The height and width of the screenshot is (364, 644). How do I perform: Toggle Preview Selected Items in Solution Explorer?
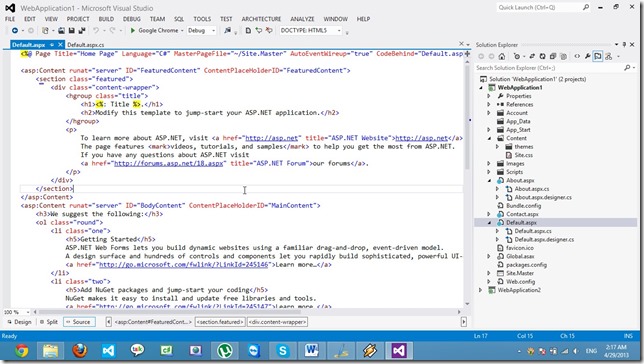click(x=598, y=56)
